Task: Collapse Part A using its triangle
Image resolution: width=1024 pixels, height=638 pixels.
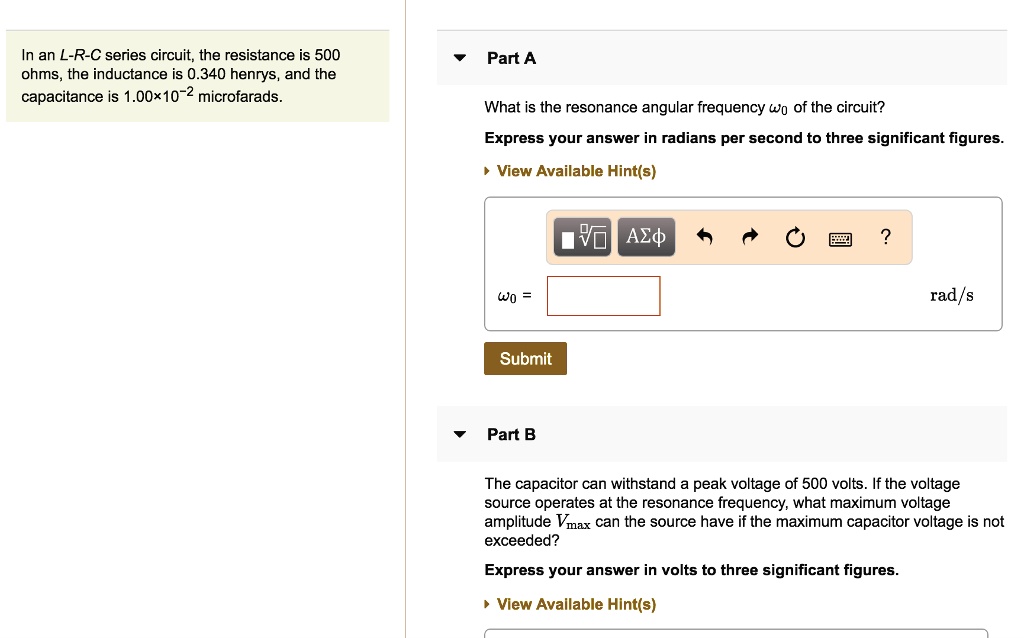Action: [x=459, y=58]
